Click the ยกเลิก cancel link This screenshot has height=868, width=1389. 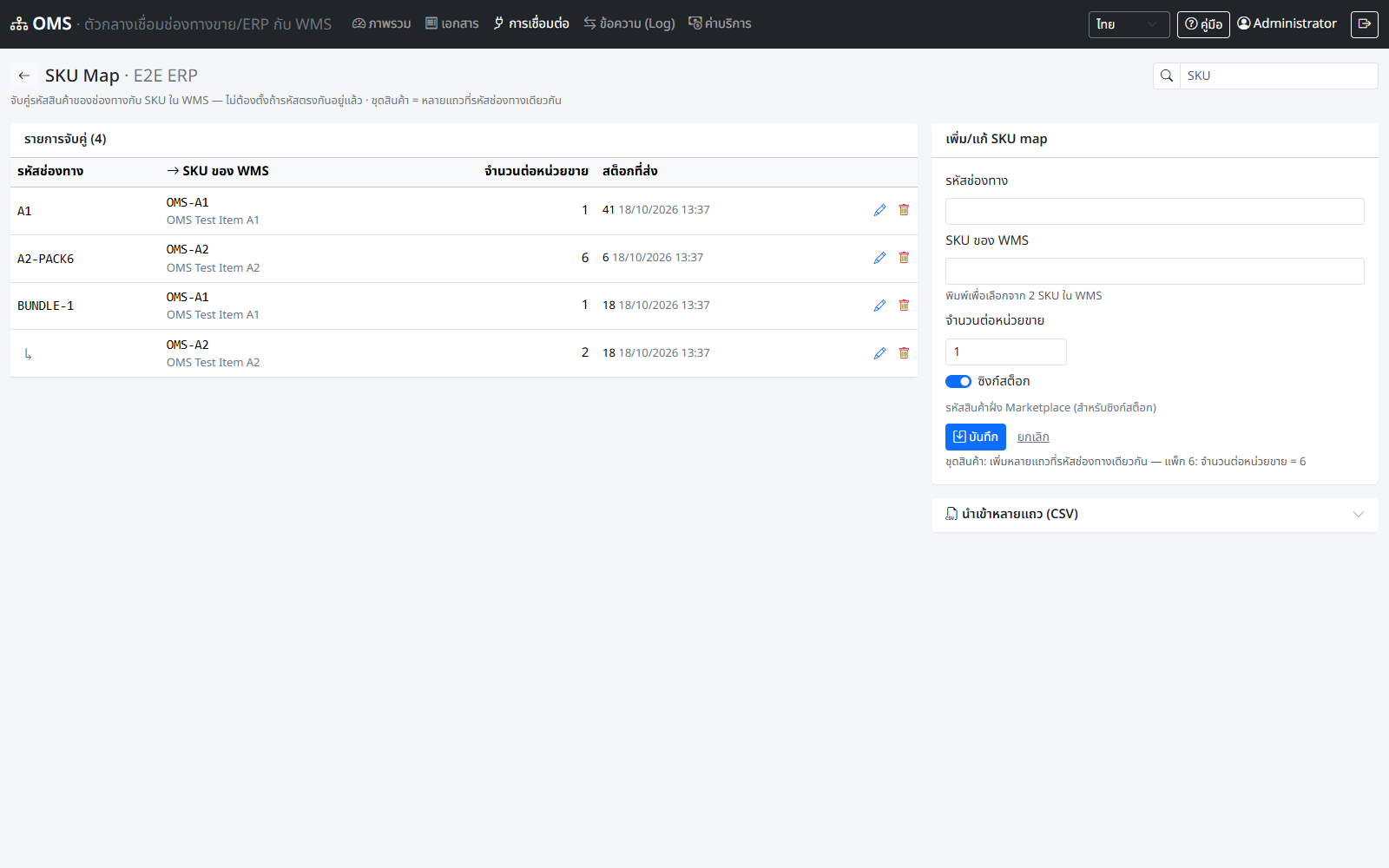1033,437
